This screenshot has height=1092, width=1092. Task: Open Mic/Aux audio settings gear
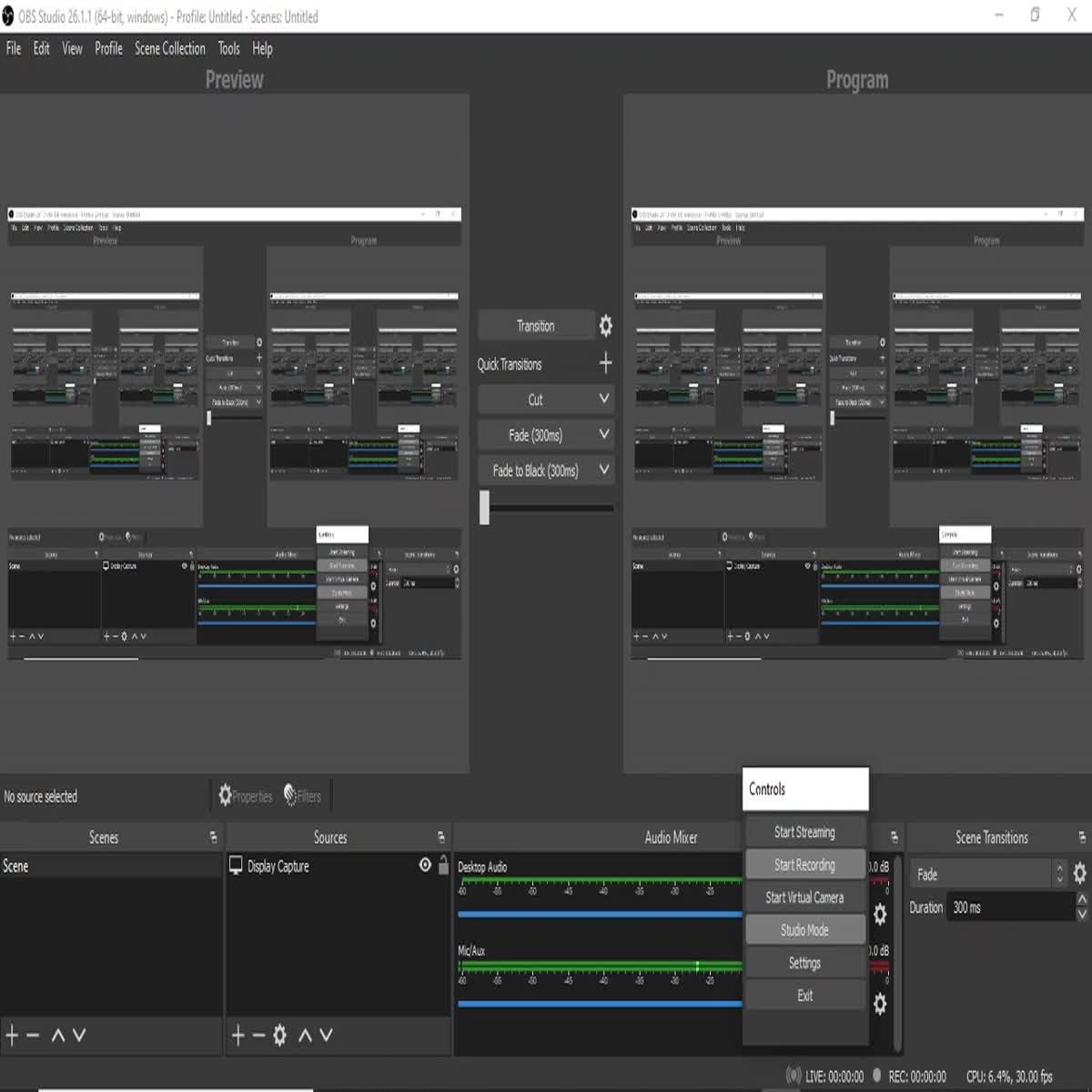[x=880, y=1003]
